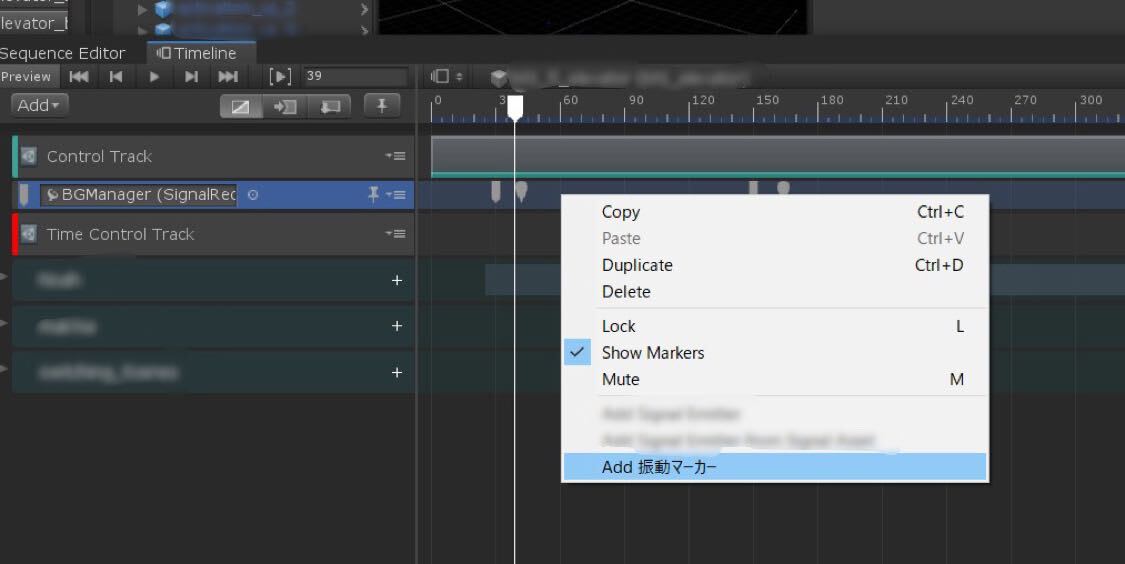Viewport: 1125px width, 564px height.
Task: Jump to the end of the timeline
Action: pos(228,77)
